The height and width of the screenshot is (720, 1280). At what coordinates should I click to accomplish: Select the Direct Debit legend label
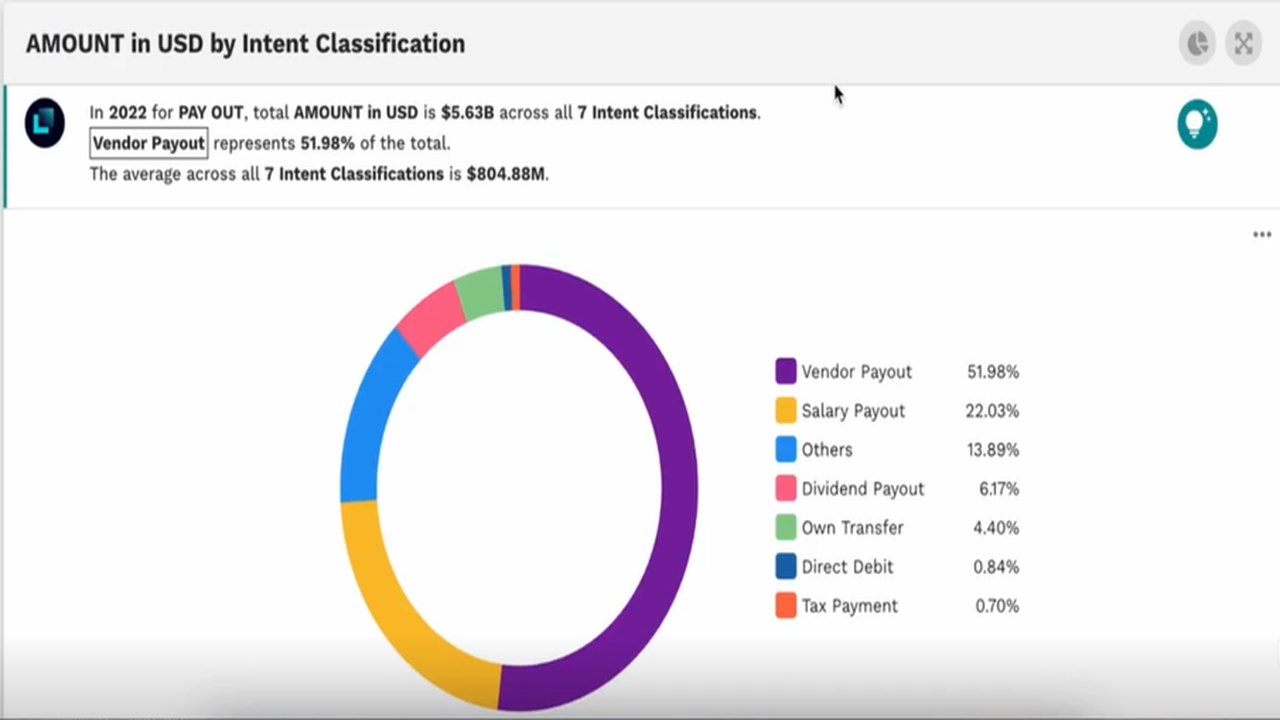847,567
